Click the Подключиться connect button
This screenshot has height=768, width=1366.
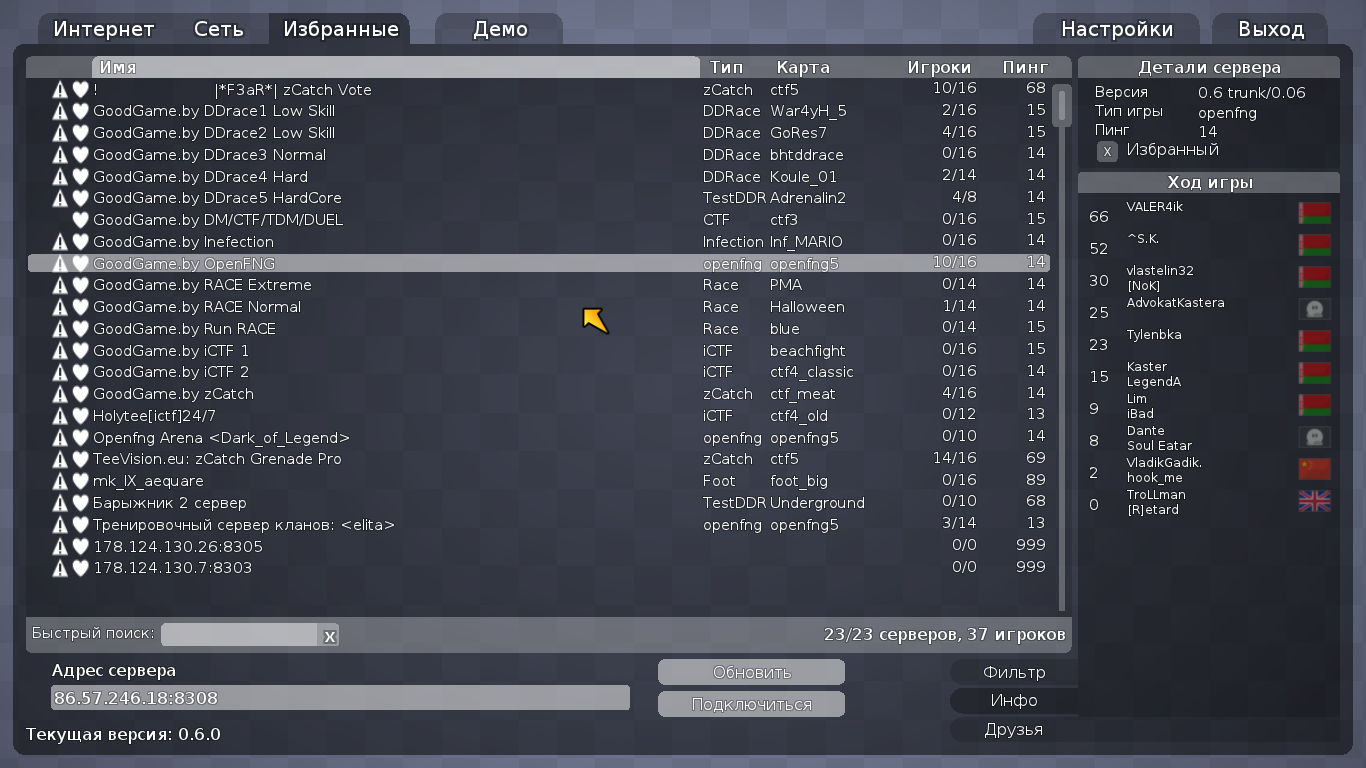(x=751, y=704)
